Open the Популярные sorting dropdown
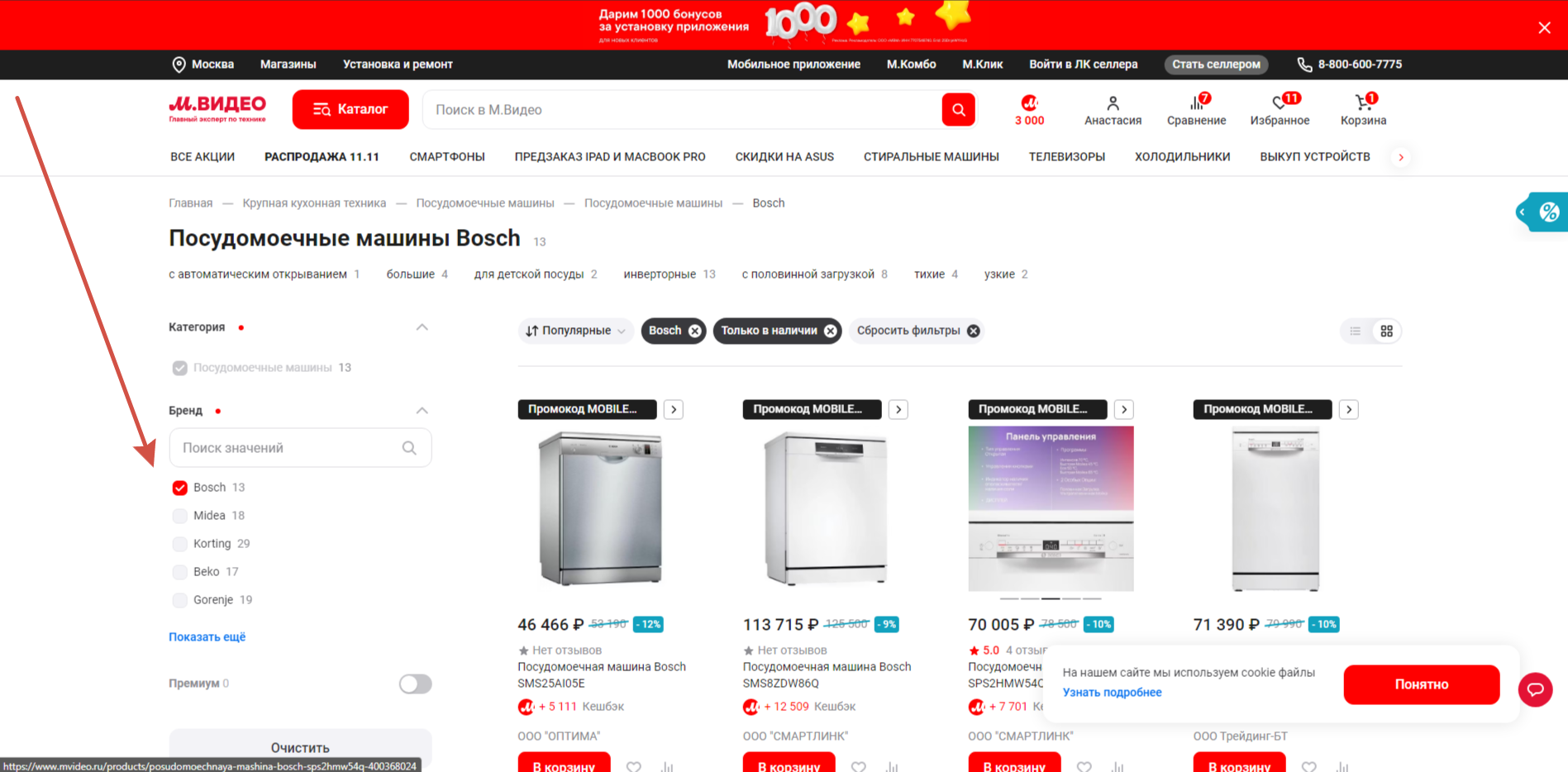The height and width of the screenshot is (772, 1568). click(x=576, y=331)
